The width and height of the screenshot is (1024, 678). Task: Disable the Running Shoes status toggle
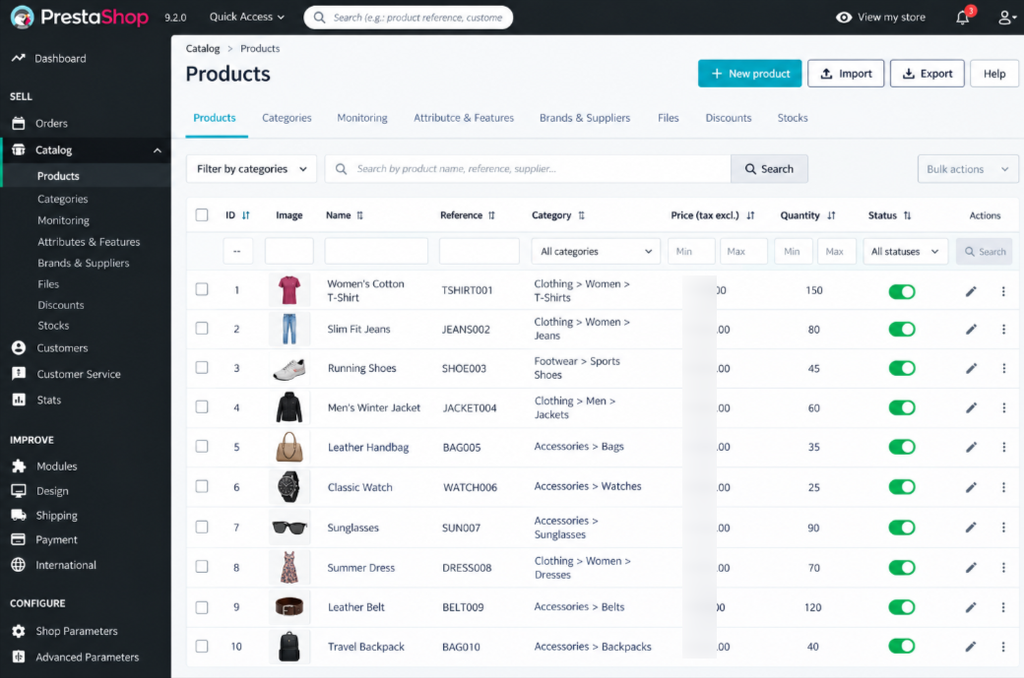[x=902, y=368]
